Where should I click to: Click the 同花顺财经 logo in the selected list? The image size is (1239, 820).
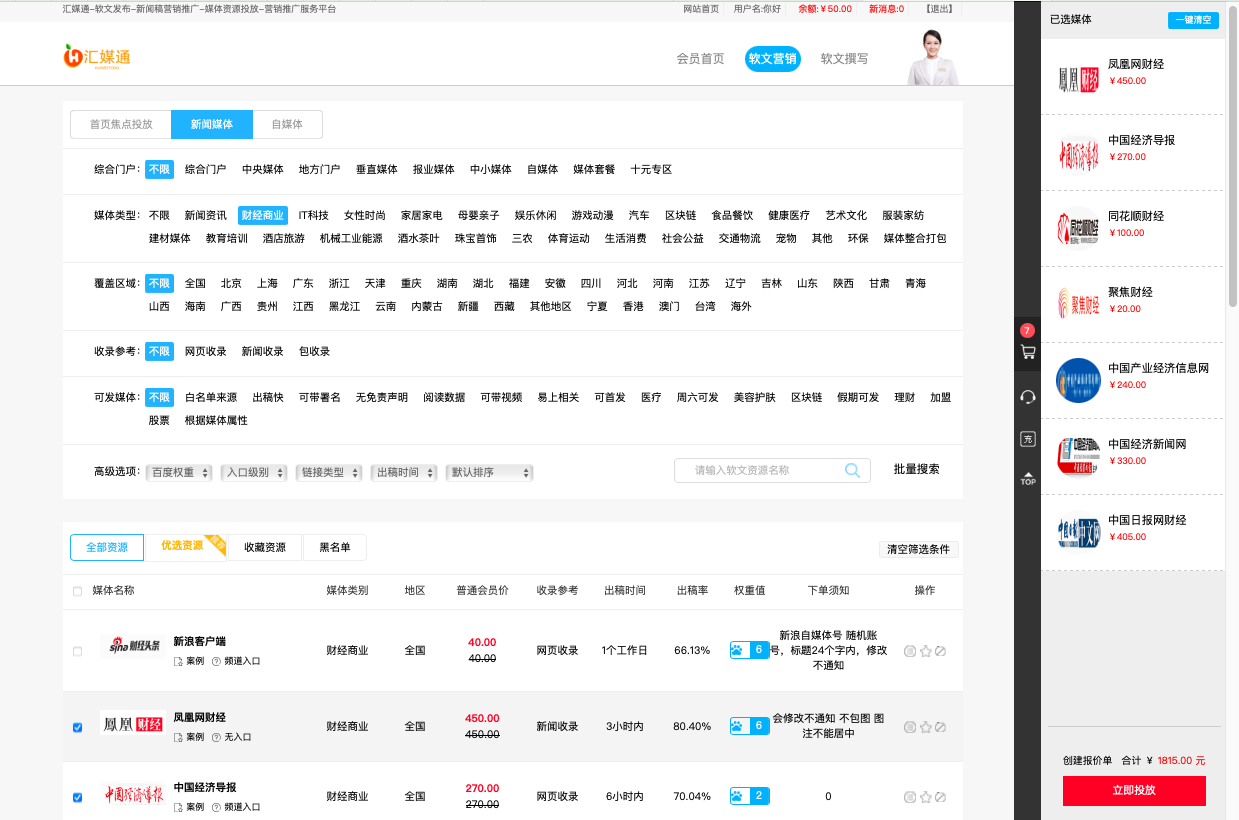[x=1079, y=228]
